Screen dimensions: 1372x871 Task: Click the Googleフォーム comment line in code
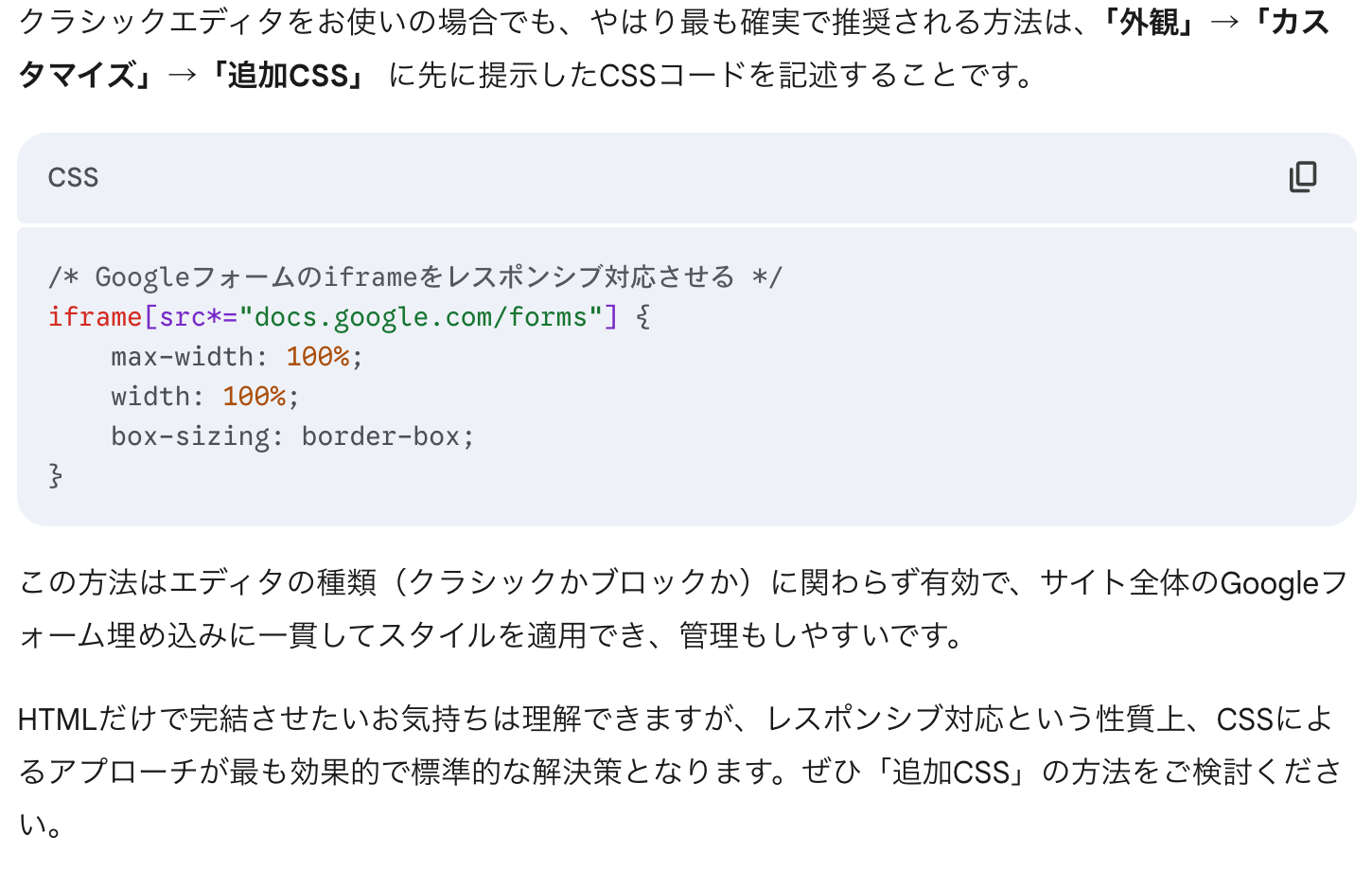pyautogui.click(x=415, y=277)
